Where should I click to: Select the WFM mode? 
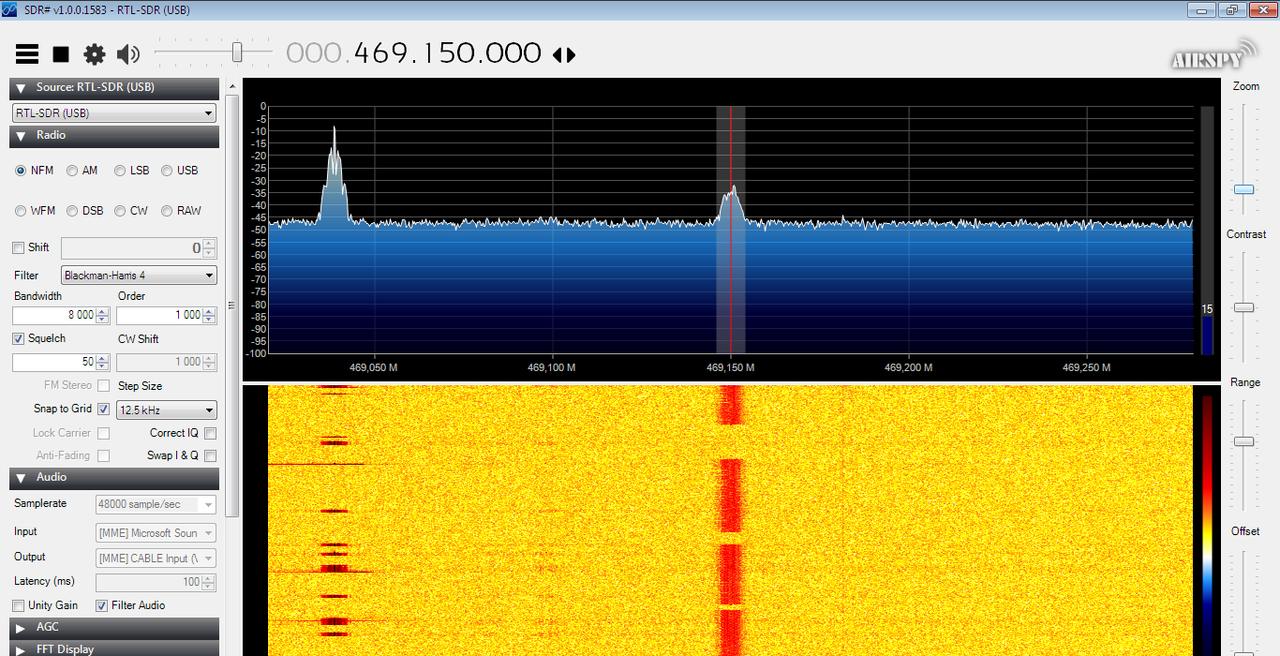(x=21, y=211)
